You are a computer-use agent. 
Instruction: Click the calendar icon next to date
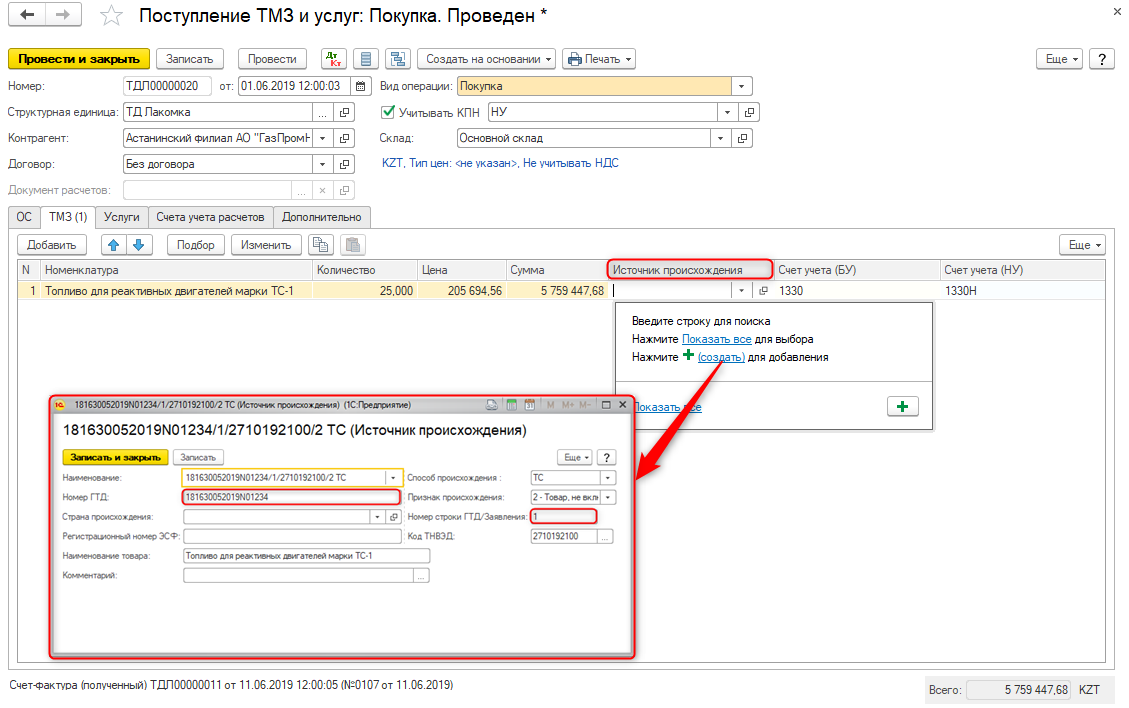[x=361, y=86]
